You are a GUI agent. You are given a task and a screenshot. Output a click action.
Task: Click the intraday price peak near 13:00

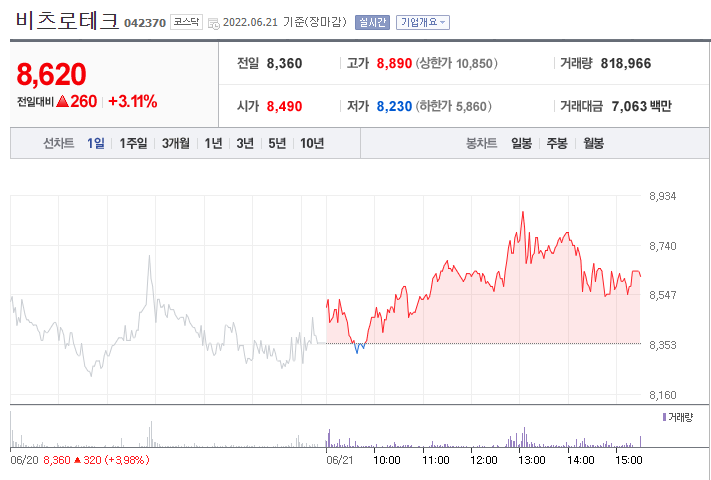pyautogui.click(x=523, y=213)
